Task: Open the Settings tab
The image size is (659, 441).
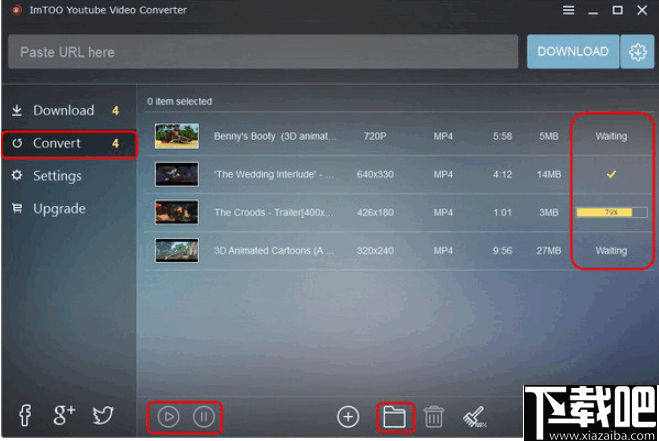Action: pyautogui.click(x=68, y=176)
